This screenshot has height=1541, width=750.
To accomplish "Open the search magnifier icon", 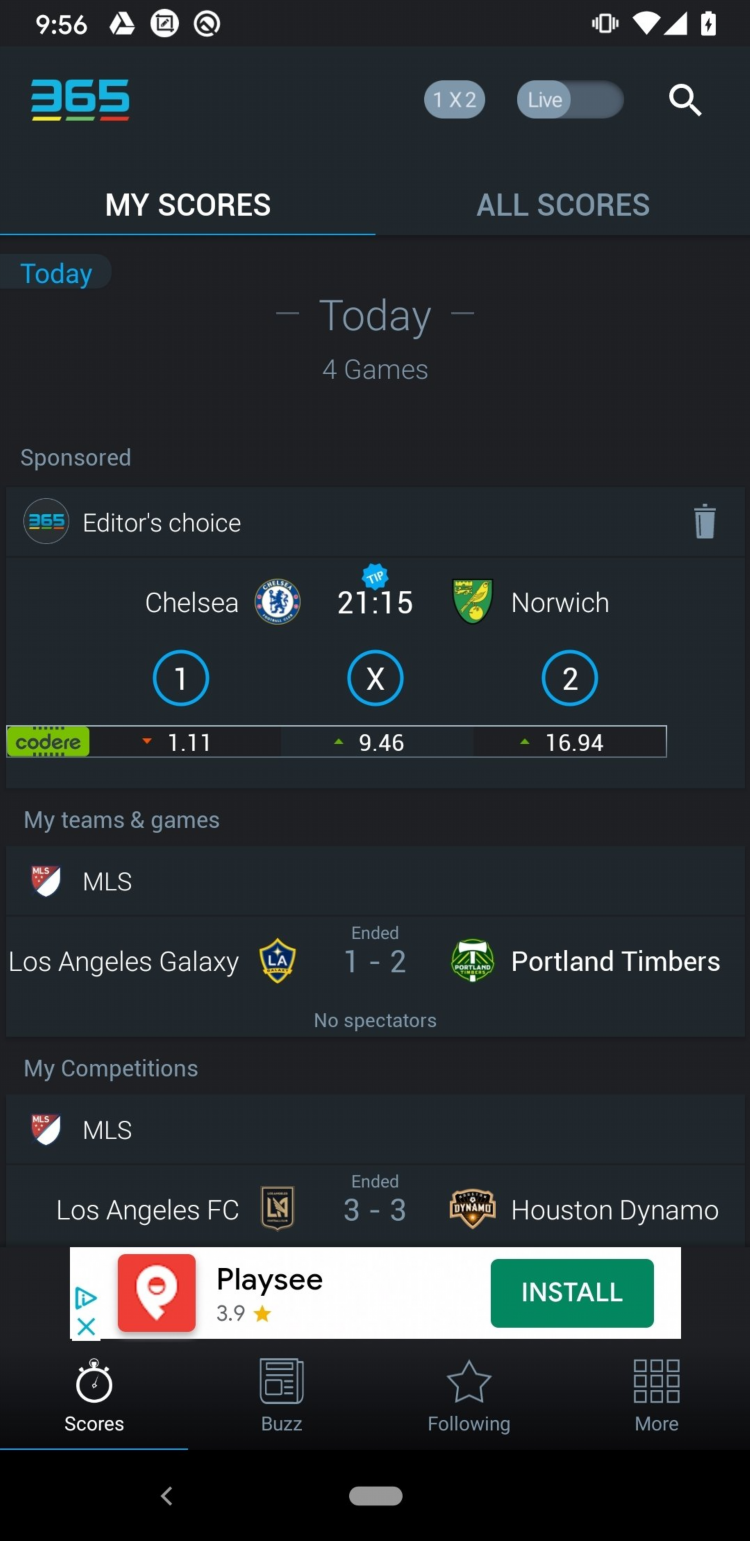I will (x=685, y=100).
